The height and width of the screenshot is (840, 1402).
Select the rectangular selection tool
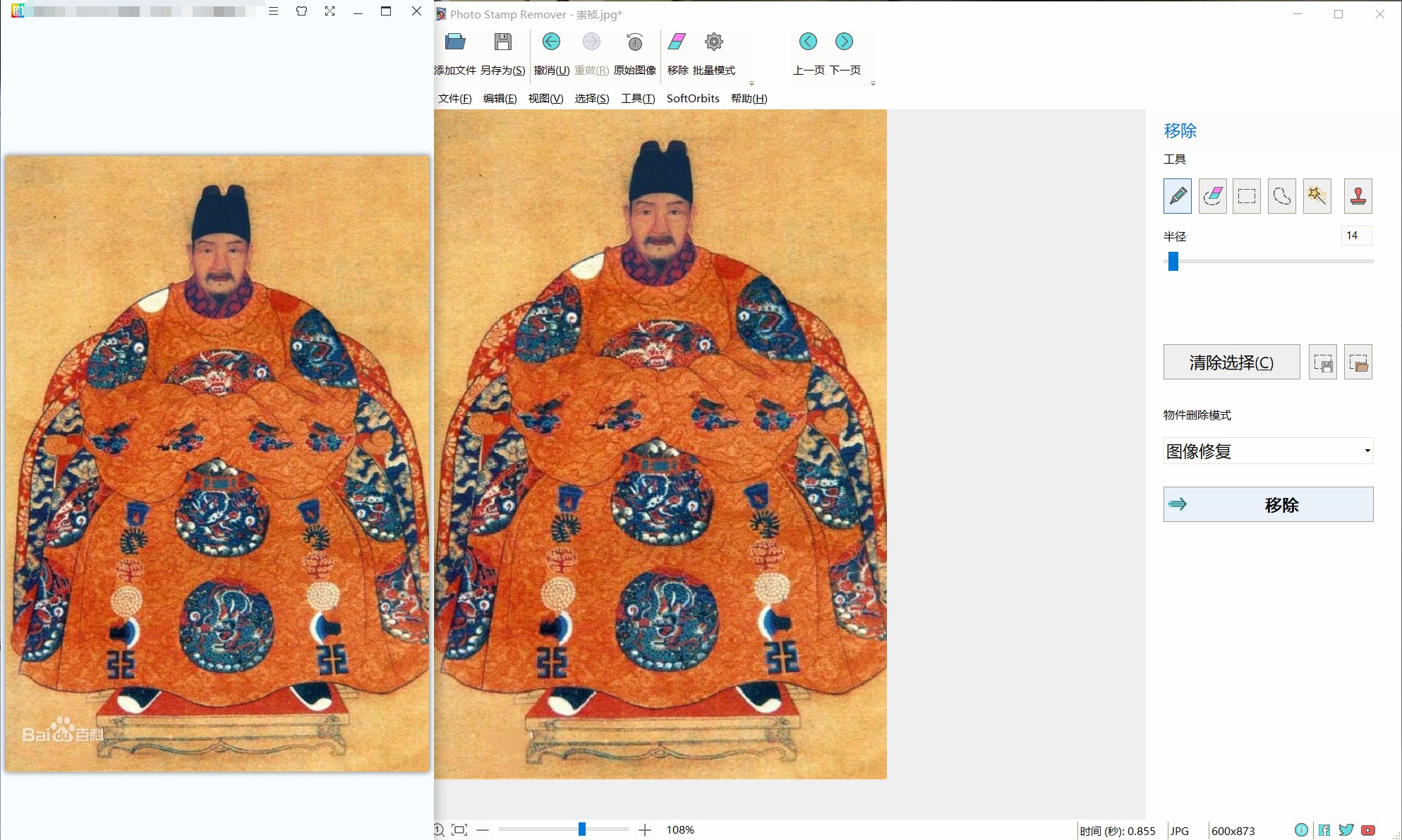(x=1247, y=196)
